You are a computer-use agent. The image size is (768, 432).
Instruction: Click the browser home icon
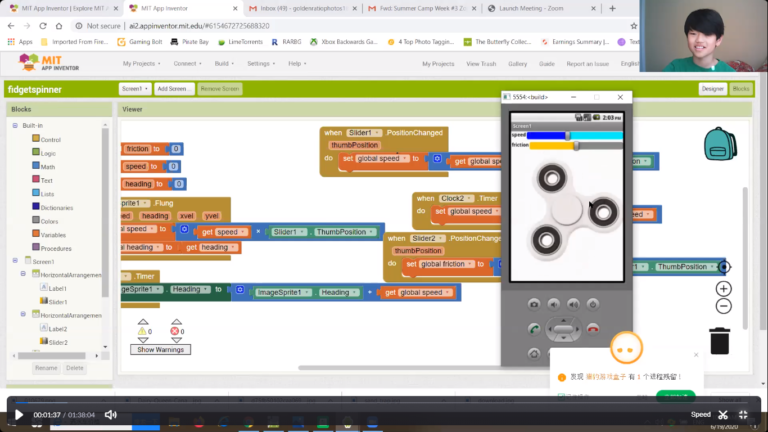coord(59,26)
